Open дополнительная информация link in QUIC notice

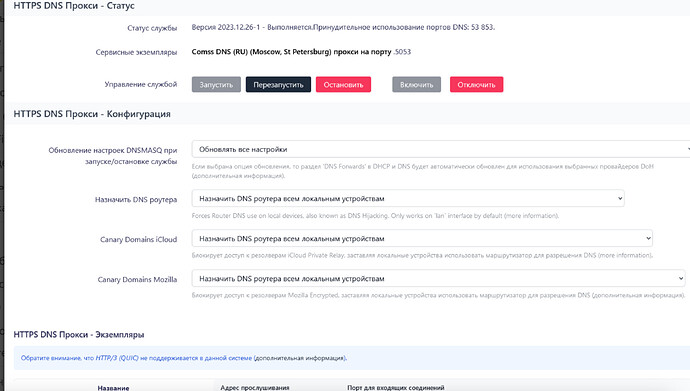pyautogui.click(x=300, y=358)
